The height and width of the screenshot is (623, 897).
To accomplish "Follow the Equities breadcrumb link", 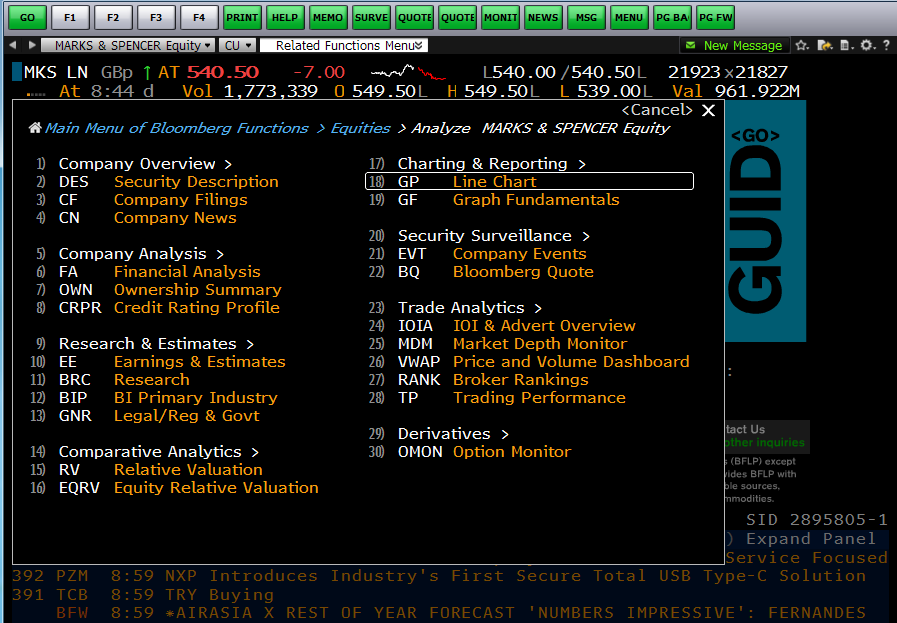I will [360, 128].
